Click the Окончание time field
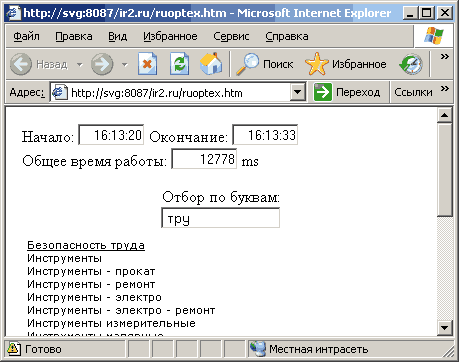Image resolution: width=459 pixels, height=362 pixels. point(265,135)
